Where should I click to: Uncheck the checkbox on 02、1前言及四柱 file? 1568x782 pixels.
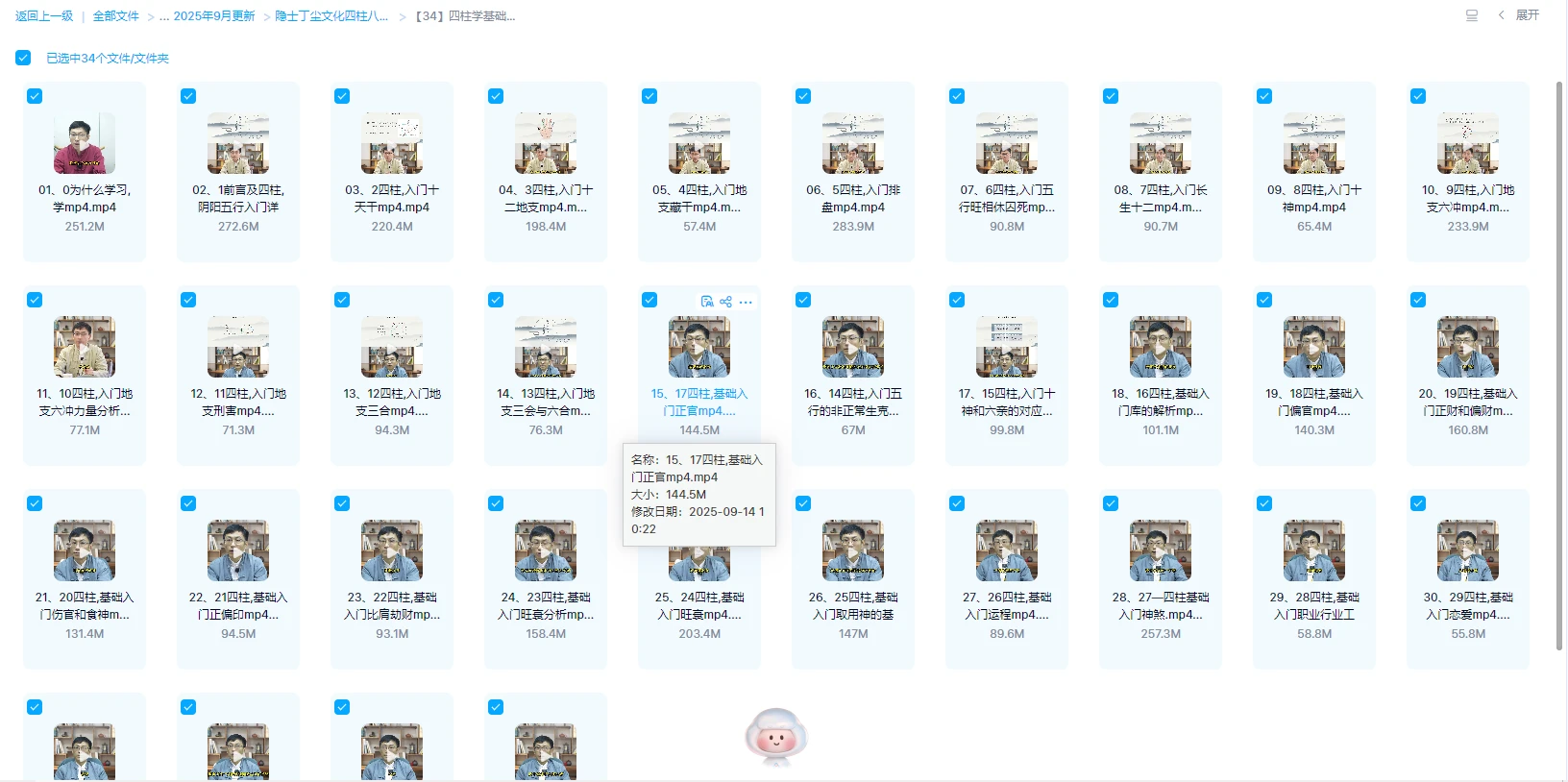(188, 96)
